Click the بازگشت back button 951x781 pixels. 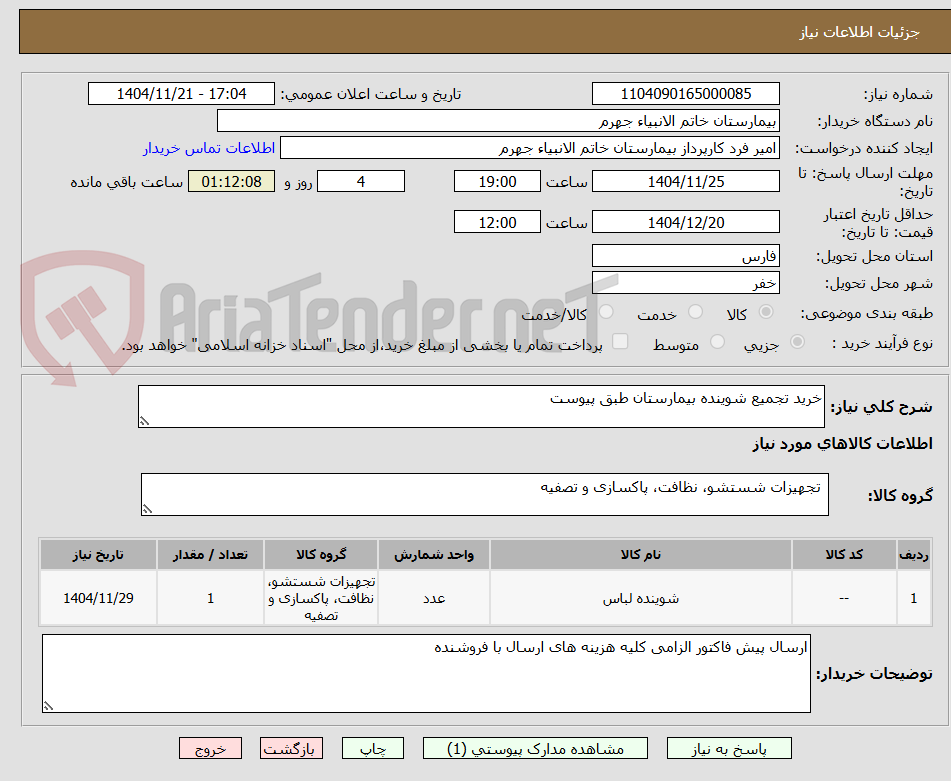[x=291, y=748]
